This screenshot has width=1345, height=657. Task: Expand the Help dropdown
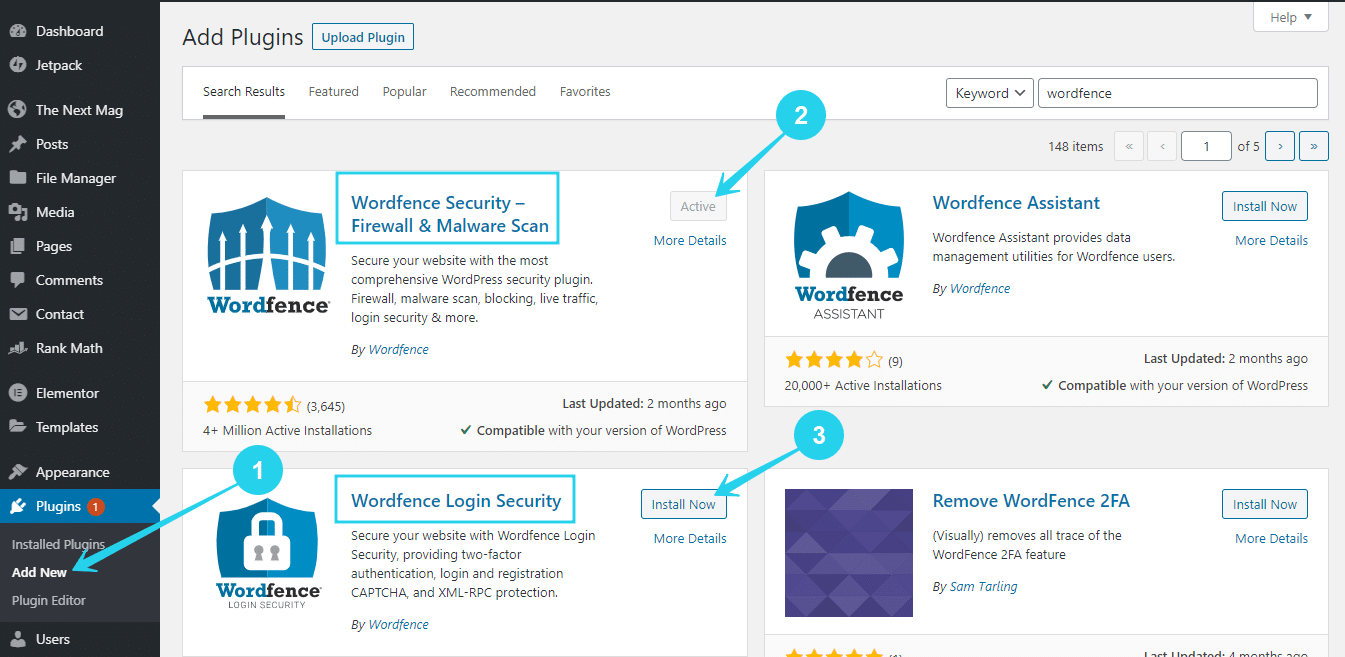[x=1289, y=16]
